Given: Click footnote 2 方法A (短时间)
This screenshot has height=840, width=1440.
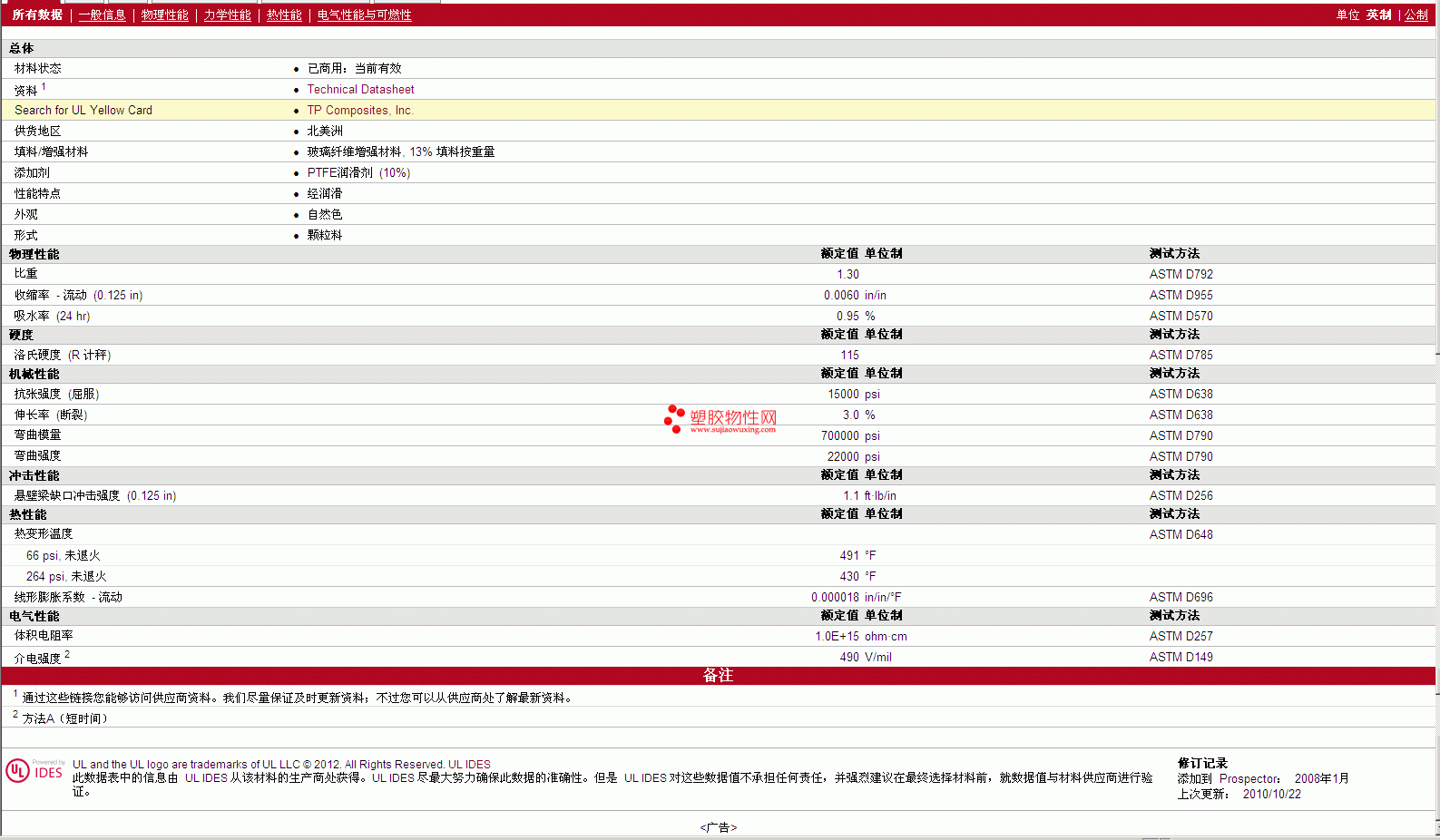Looking at the screenshot, I should [x=64, y=718].
